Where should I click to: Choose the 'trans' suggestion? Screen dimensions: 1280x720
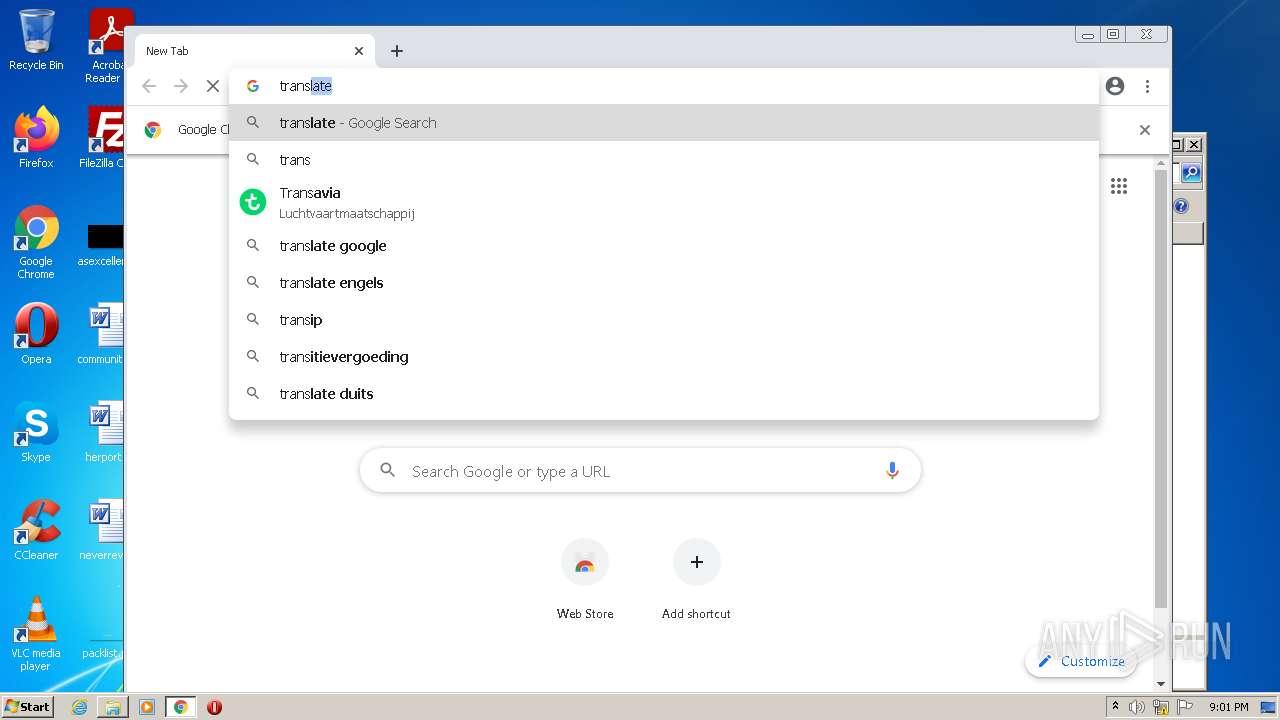click(x=664, y=160)
